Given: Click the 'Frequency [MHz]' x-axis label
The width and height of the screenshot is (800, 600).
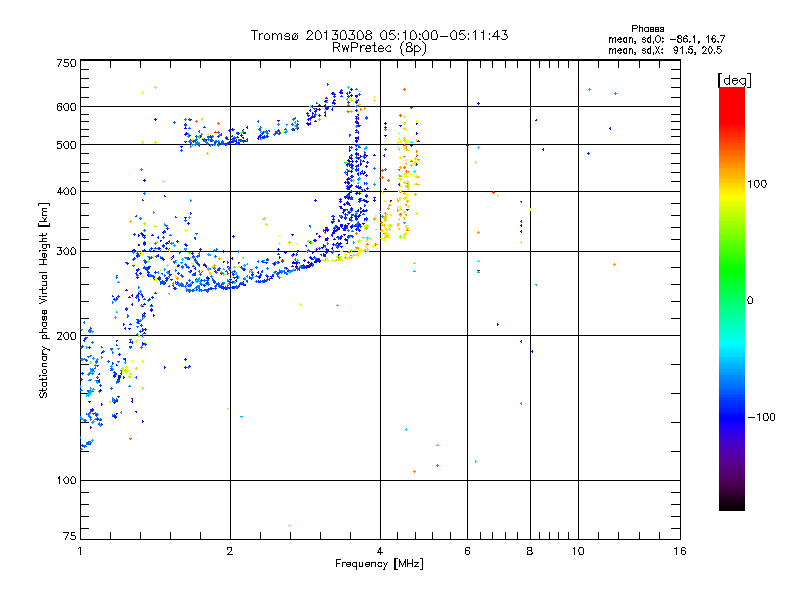Looking at the screenshot, I should tap(379, 564).
